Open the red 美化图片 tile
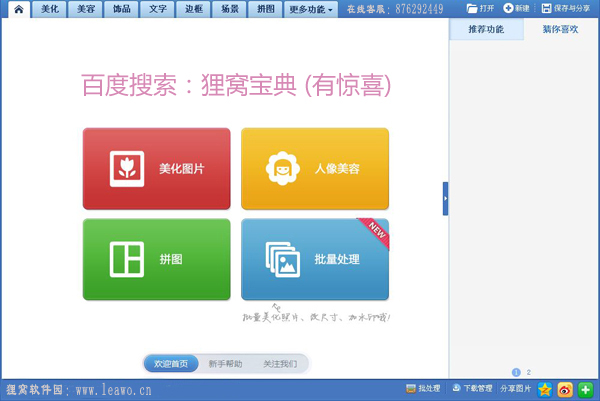Image resolution: width=600 pixels, height=401 pixels. pos(157,169)
